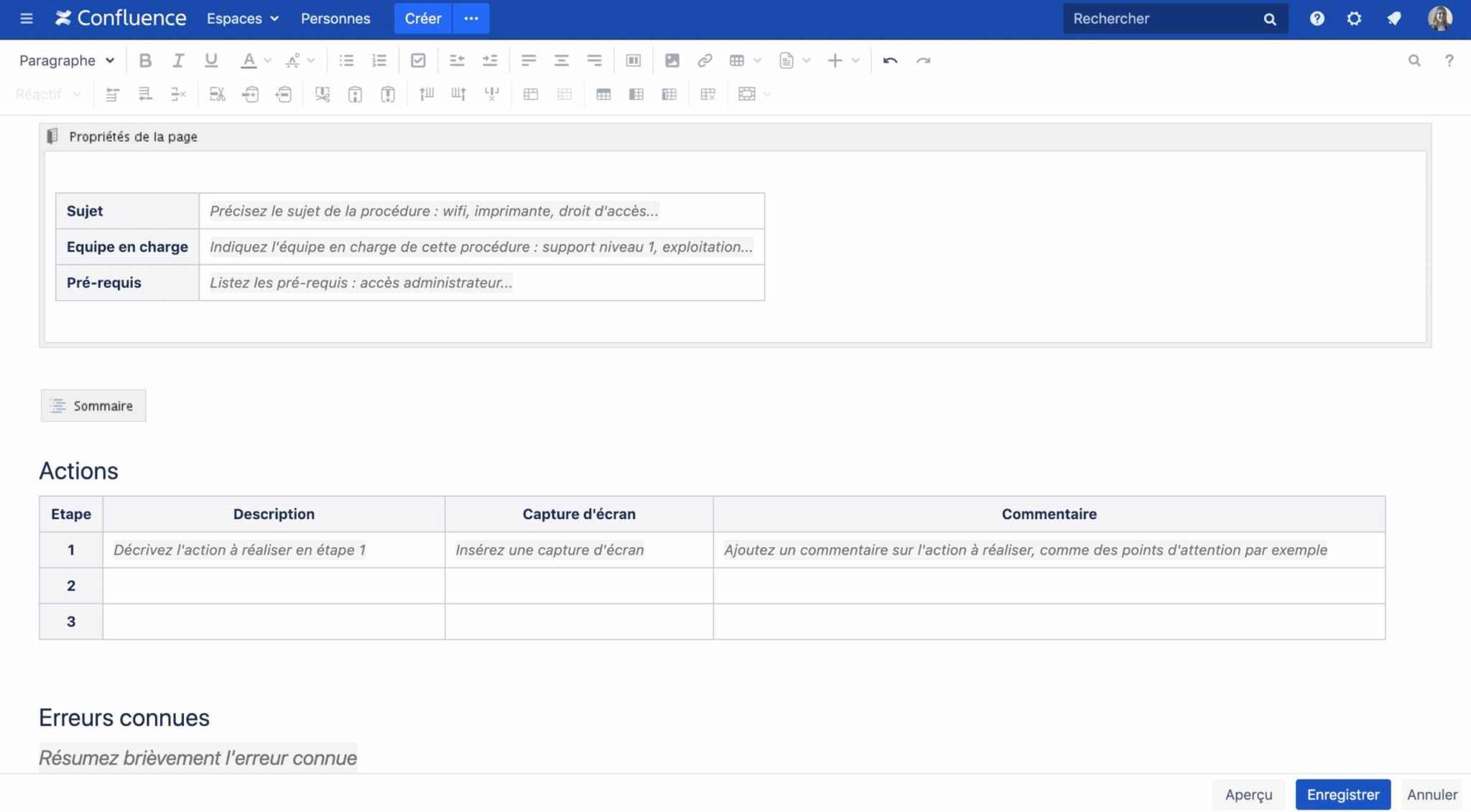The width and height of the screenshot is (1471, 812).
Task: Toggle italic formatting
Action: tap(177, 60)
